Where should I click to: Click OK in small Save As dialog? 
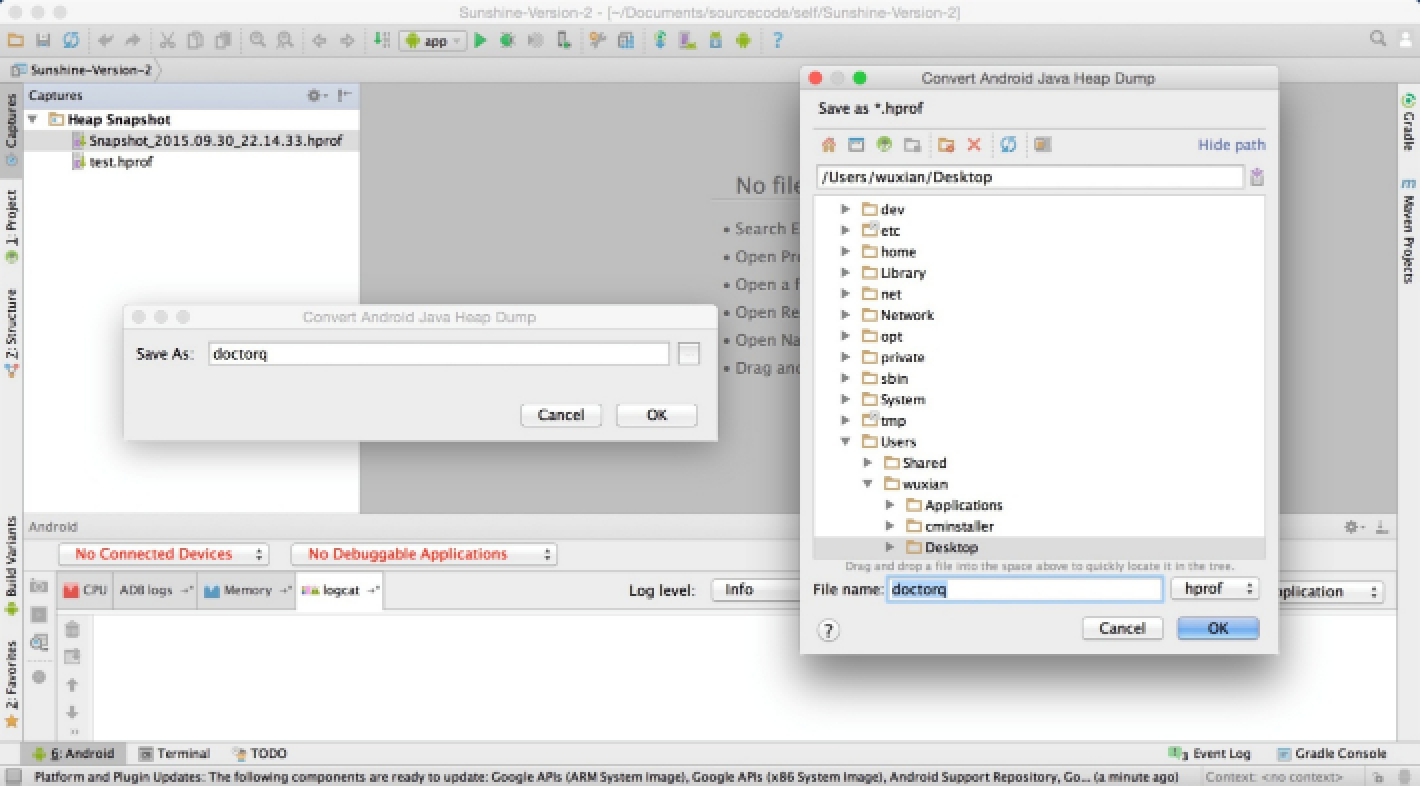click(x=657, y=415)
